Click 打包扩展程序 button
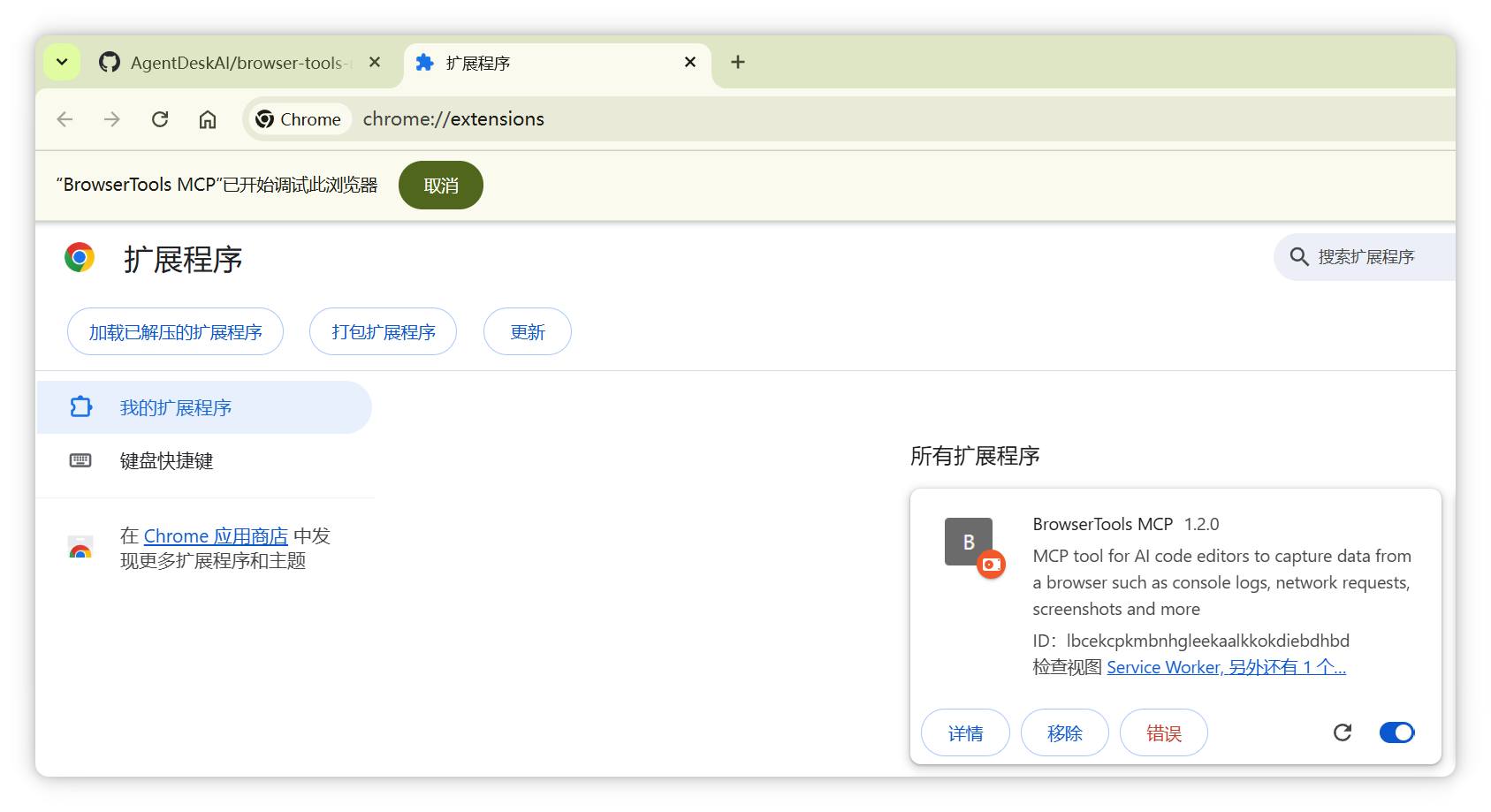The height and width of the screenshot is (812, 1491). click(383, 332)
